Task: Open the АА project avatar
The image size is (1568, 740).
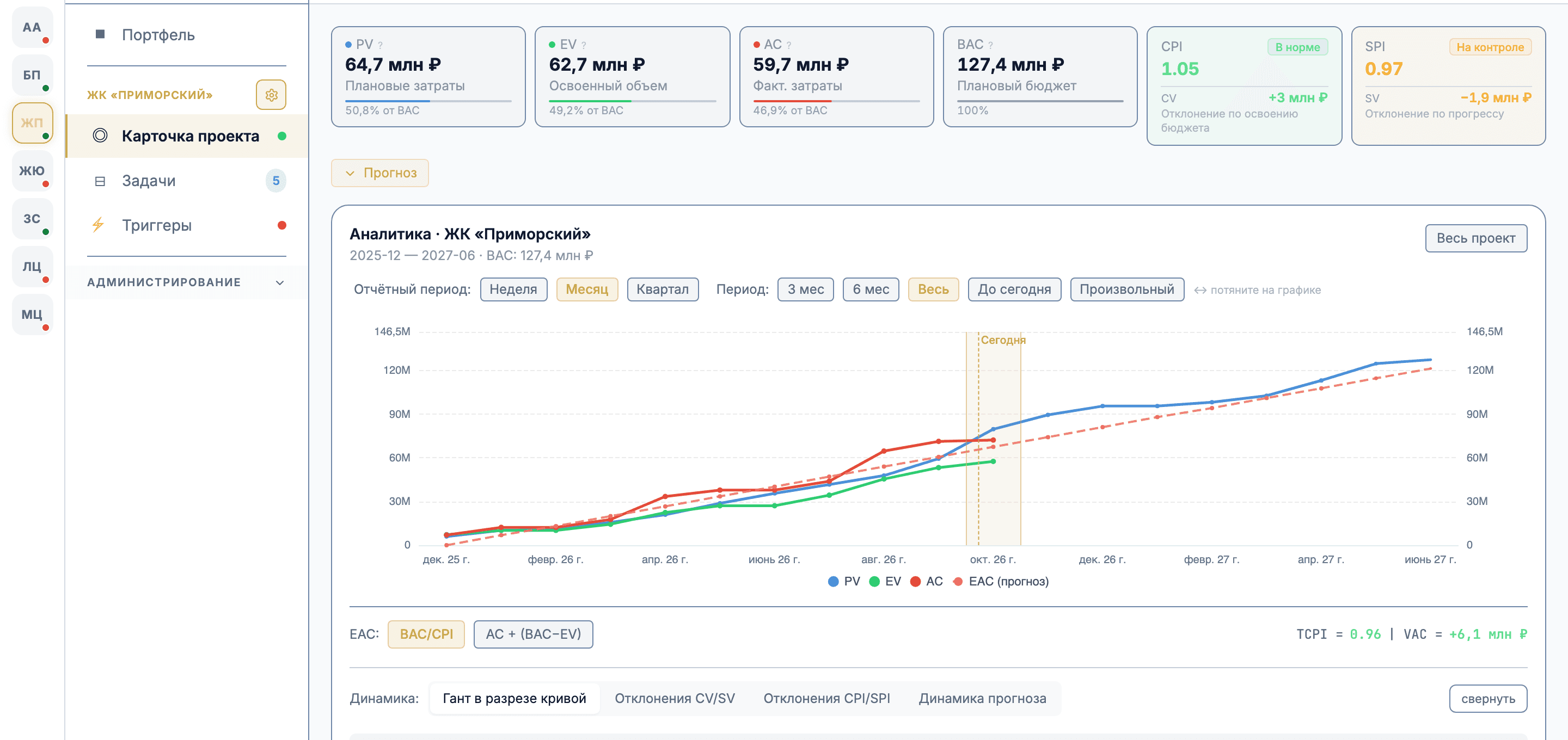Action: point(32,27)
